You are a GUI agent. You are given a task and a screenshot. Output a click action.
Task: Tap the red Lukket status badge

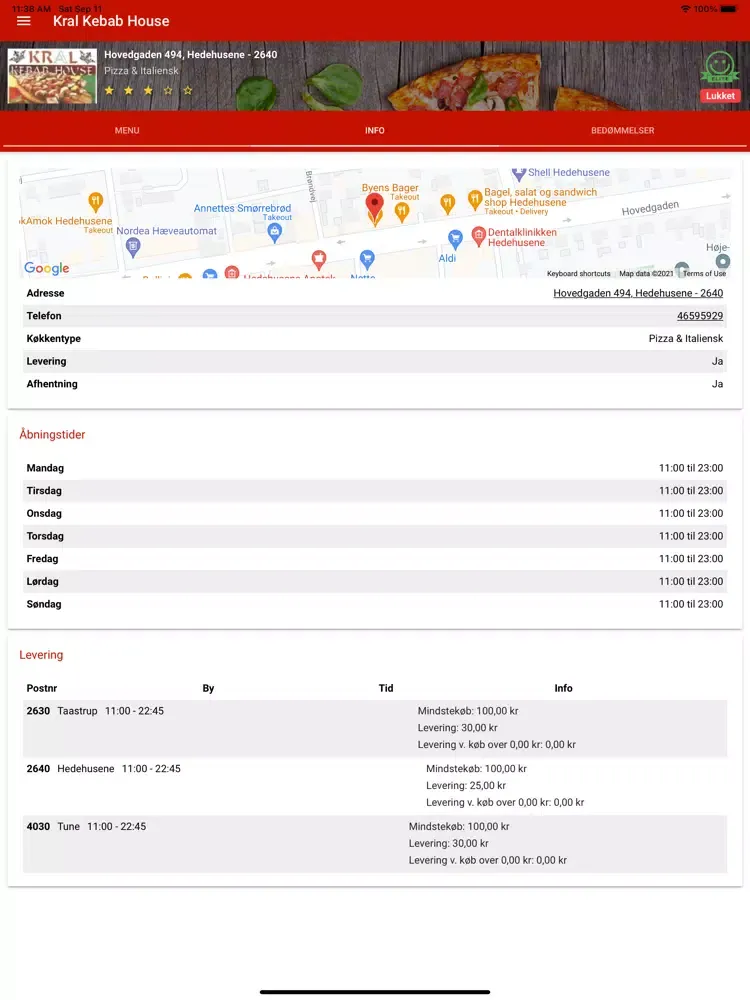720,96
